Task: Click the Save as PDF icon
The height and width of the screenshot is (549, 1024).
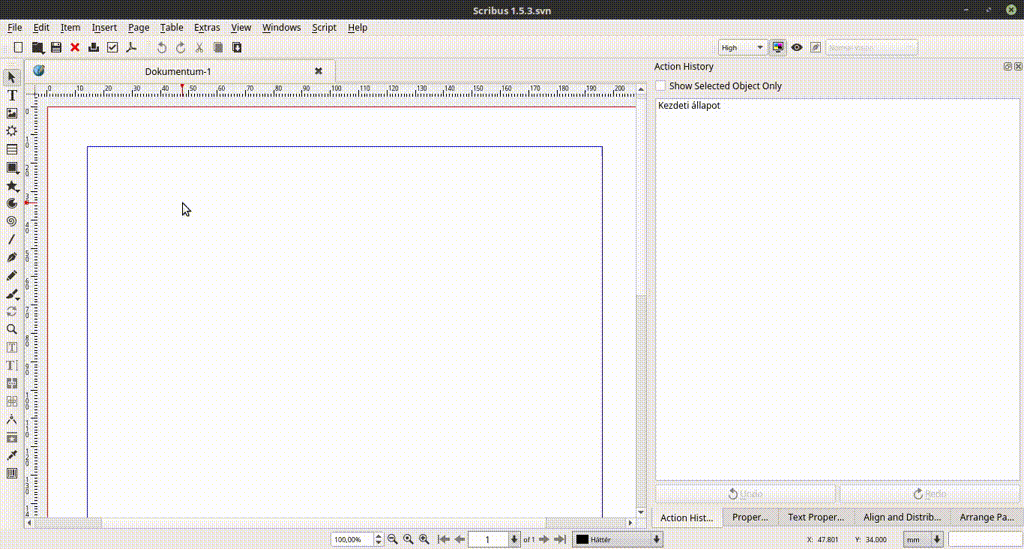Action: tap(130, 47)
